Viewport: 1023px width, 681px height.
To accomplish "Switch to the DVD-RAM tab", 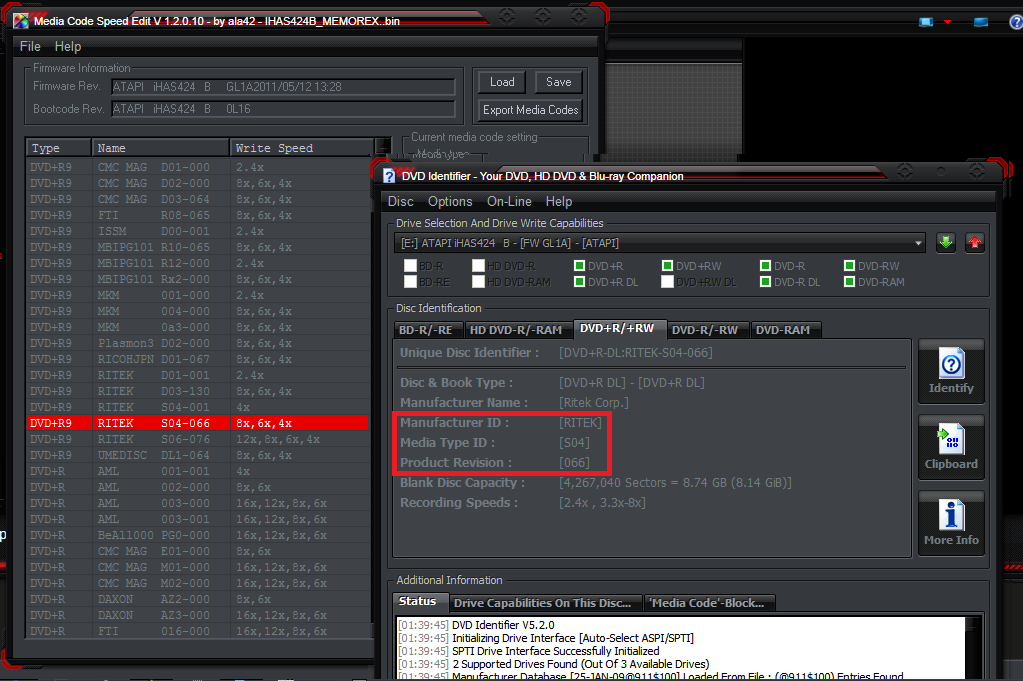I will pos(786,330).
